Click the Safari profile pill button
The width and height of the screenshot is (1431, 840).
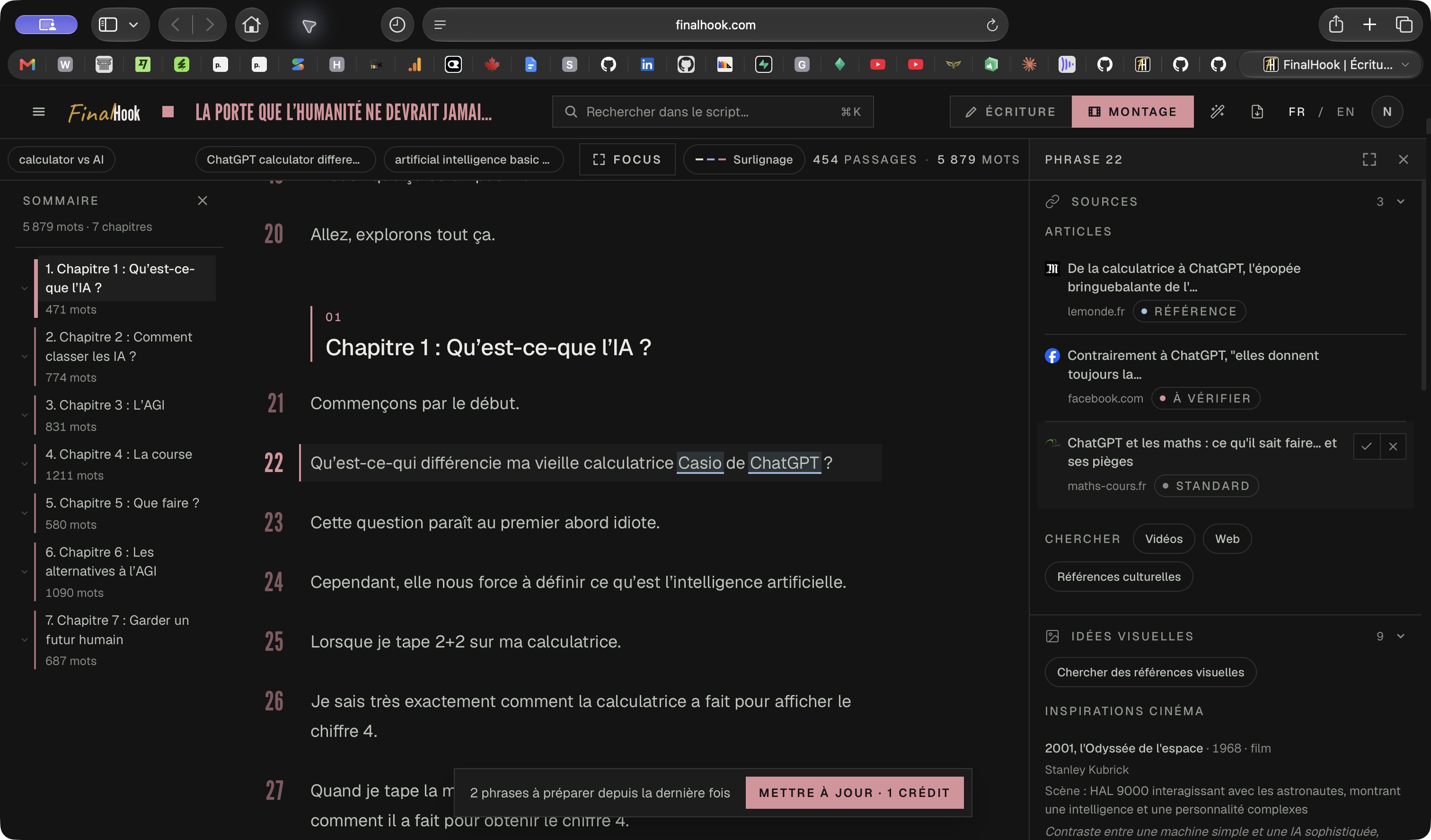[46, 25]
